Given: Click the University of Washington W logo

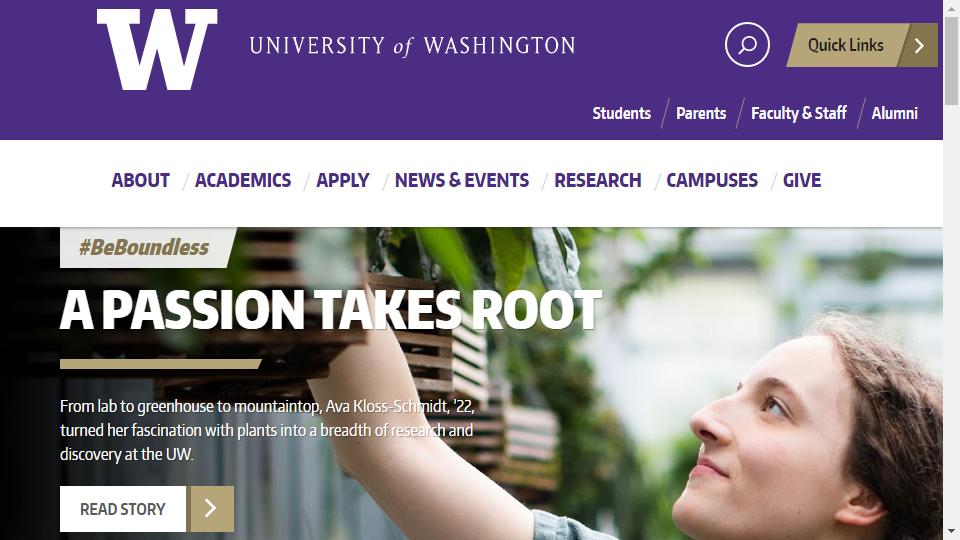Looking at the screenshot, I should 157,50.
